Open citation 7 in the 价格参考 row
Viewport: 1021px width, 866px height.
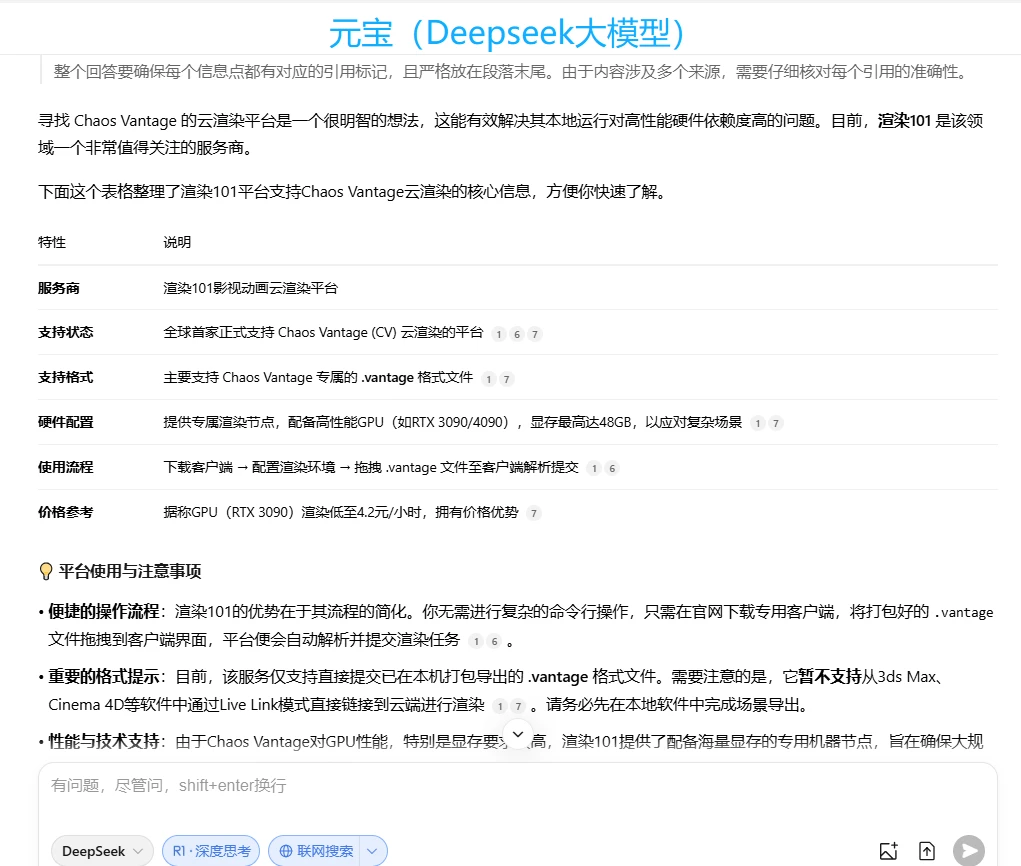coord(533,513)
